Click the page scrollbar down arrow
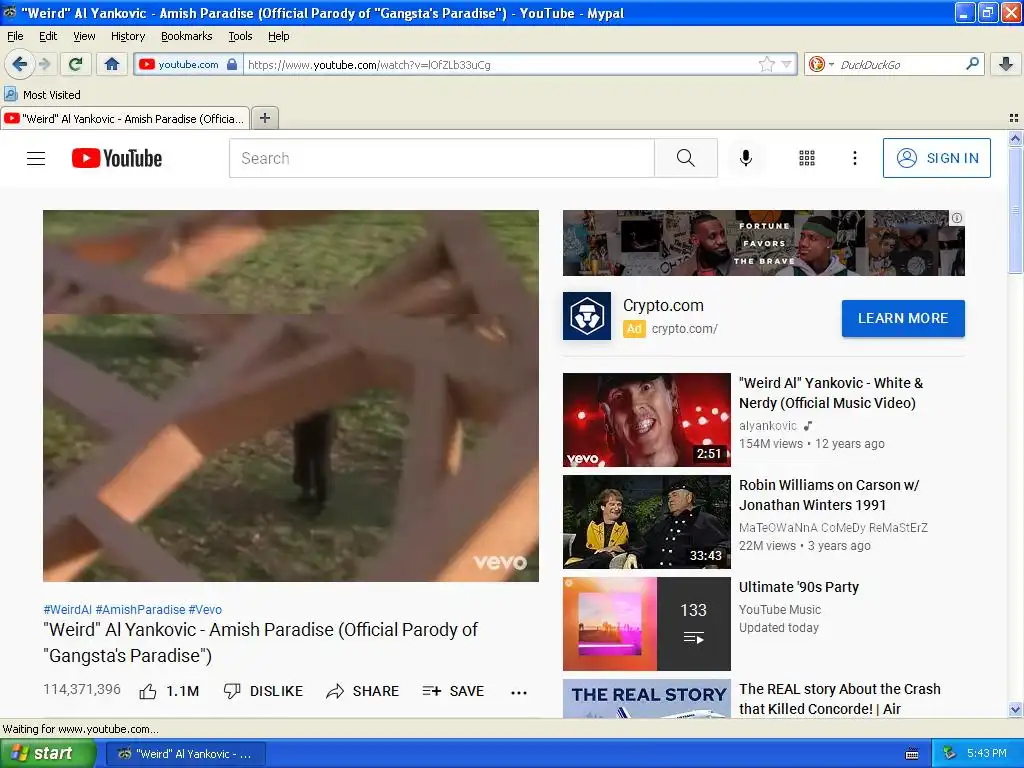This screenshot has width=1024, height=768. 1015,710
